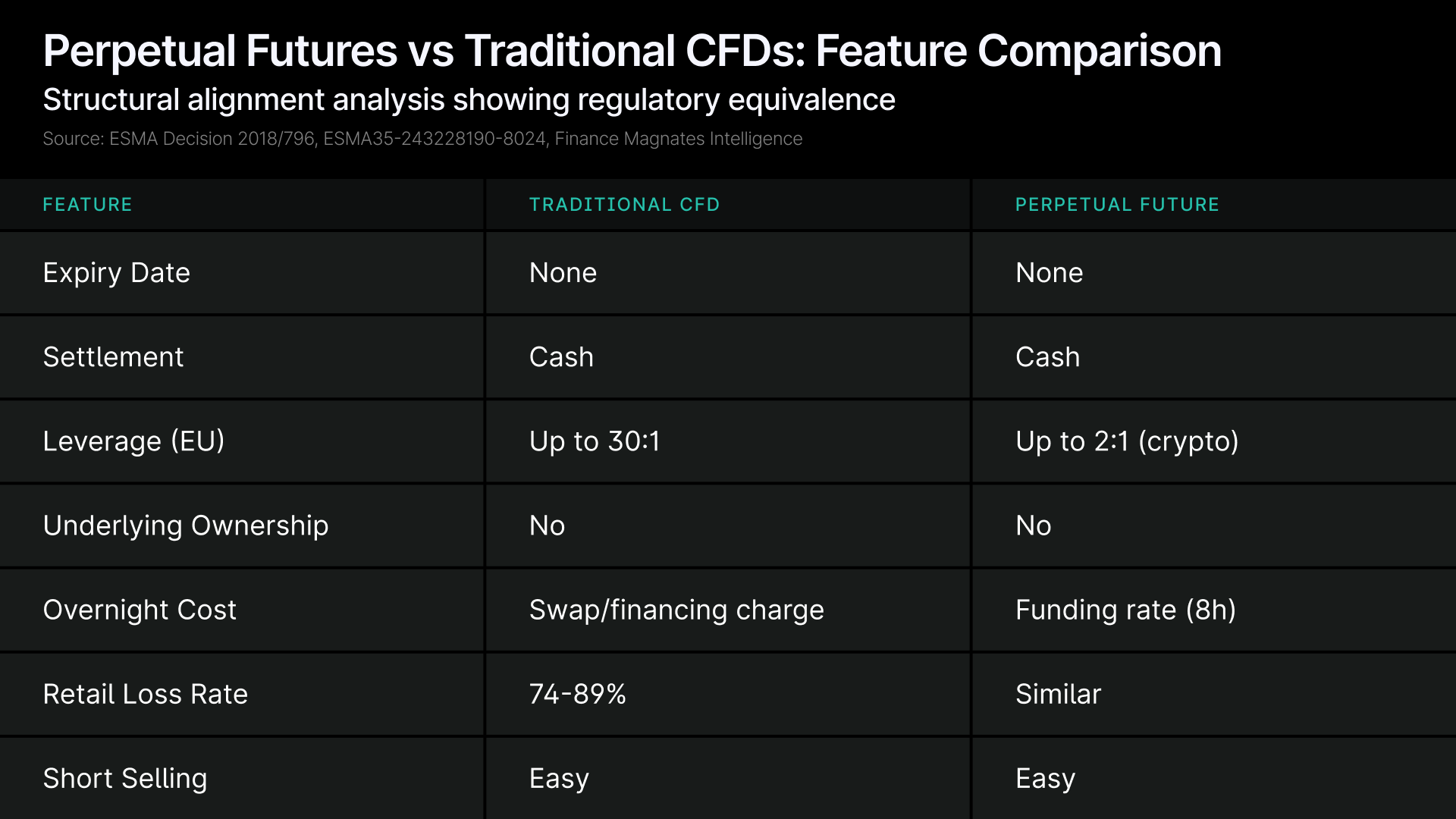Click the 74-89% retail loss cell
The width and height of the screenshot is (1456, 819).
[x=578, y=694]
